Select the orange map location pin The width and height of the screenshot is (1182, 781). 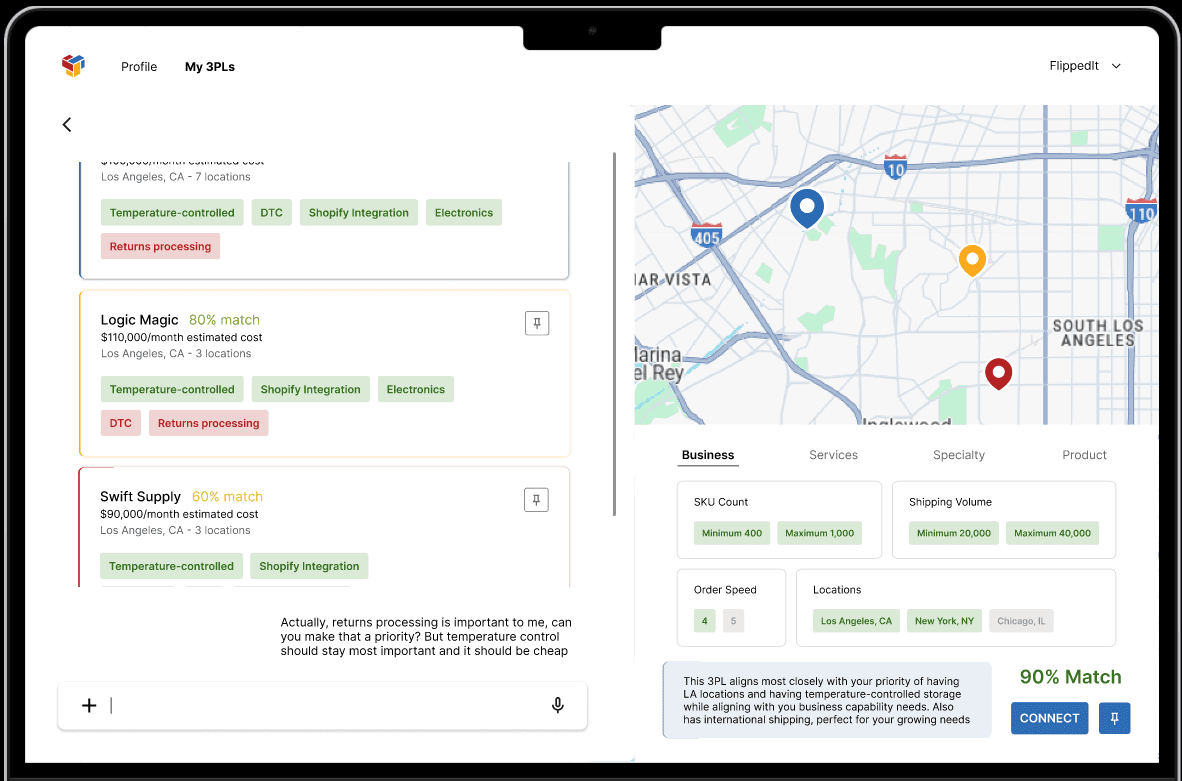(972, 261)
